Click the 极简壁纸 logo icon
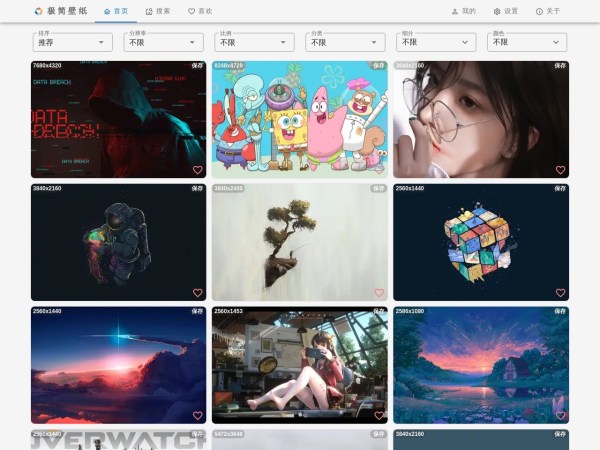Viewport: 600px width, 450px height. point(38,11)
